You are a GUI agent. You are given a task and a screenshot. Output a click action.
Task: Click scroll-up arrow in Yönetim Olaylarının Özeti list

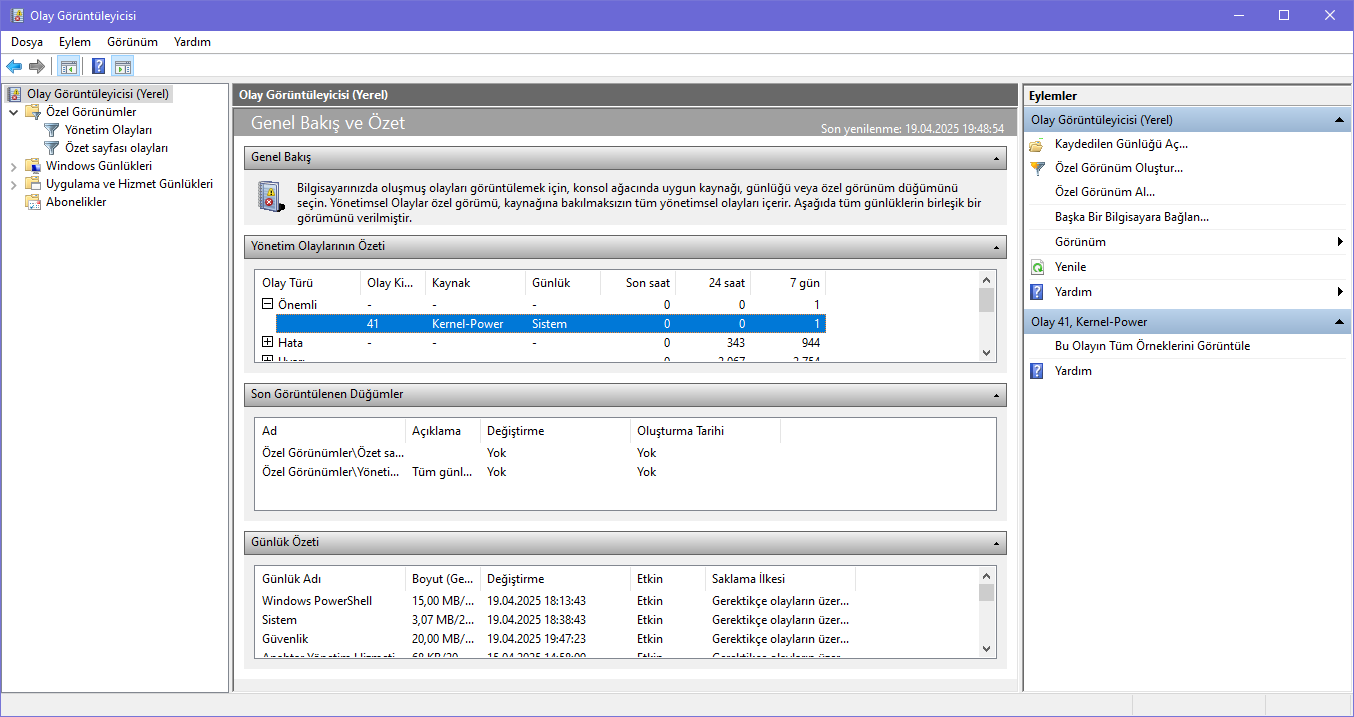986,281
